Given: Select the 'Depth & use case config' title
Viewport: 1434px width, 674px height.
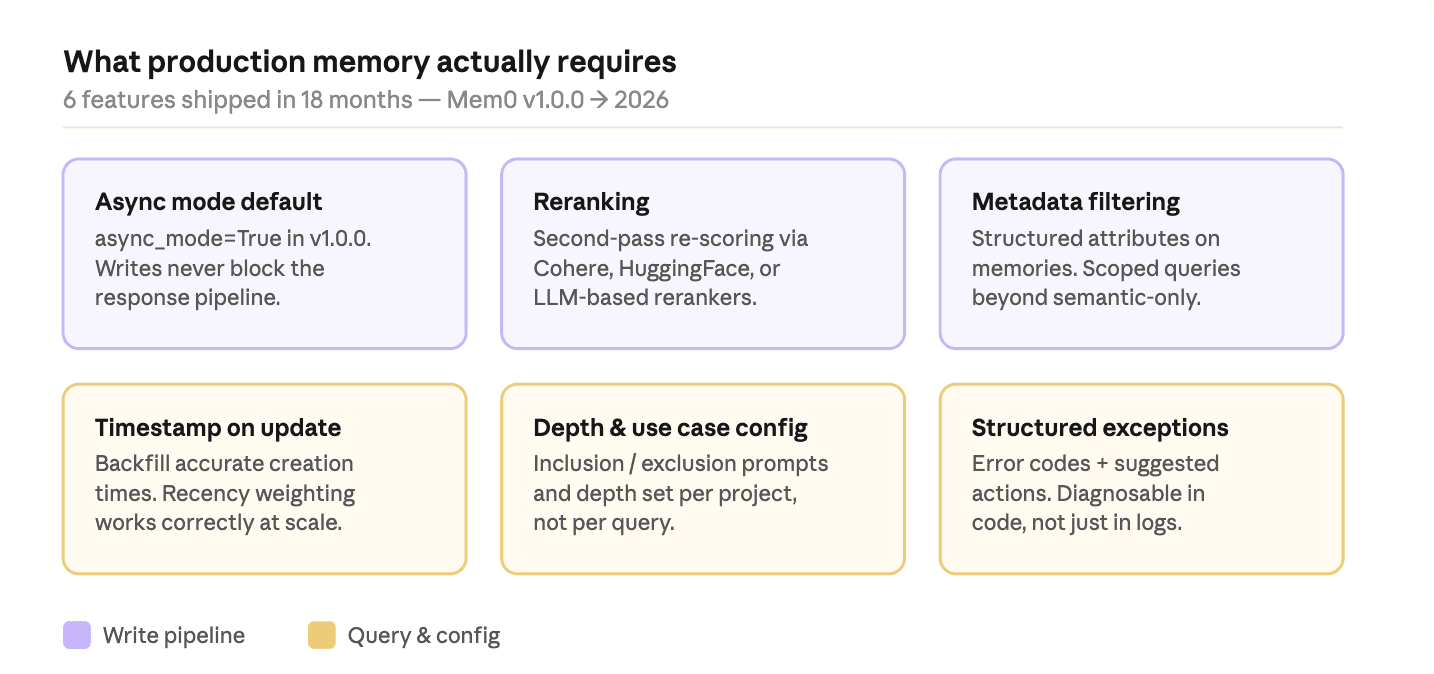Looking at the screenshot, I should [x=671, y=428].
